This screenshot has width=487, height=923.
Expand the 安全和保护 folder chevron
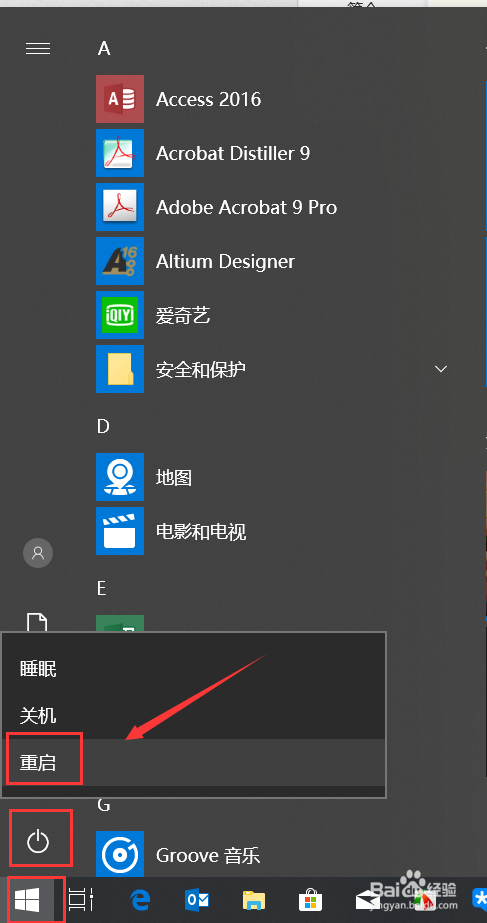click(x=440, y=369)
